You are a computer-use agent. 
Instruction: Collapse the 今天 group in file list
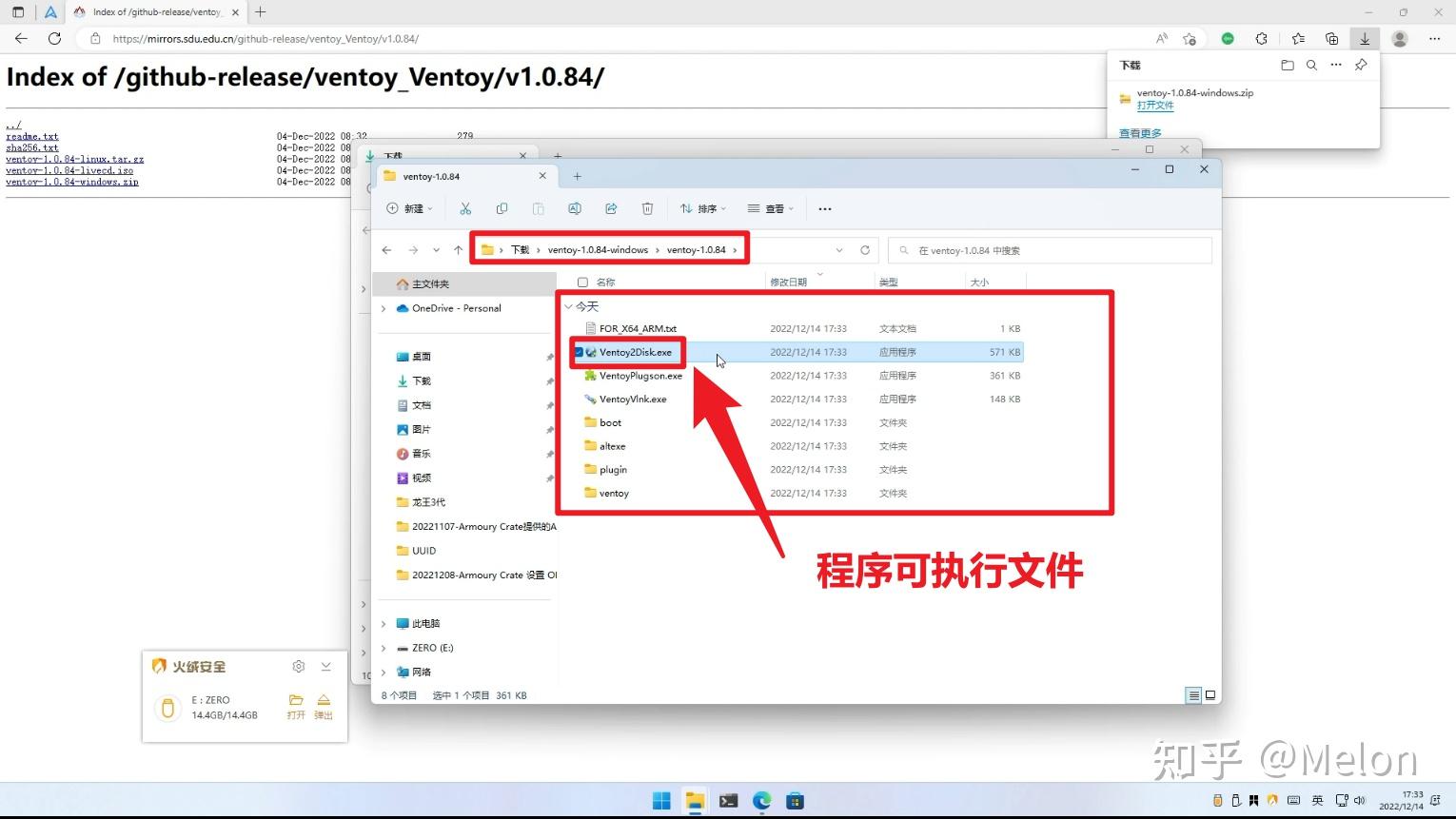tap(569, 306)
